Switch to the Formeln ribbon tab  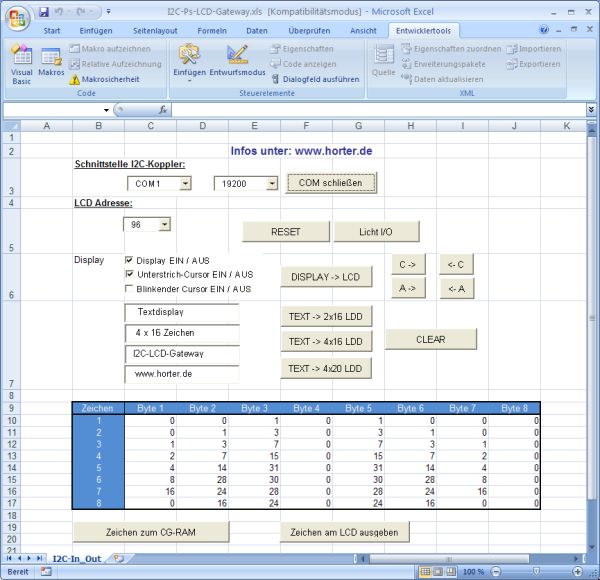pyautogui.click(x=211, y=30)
